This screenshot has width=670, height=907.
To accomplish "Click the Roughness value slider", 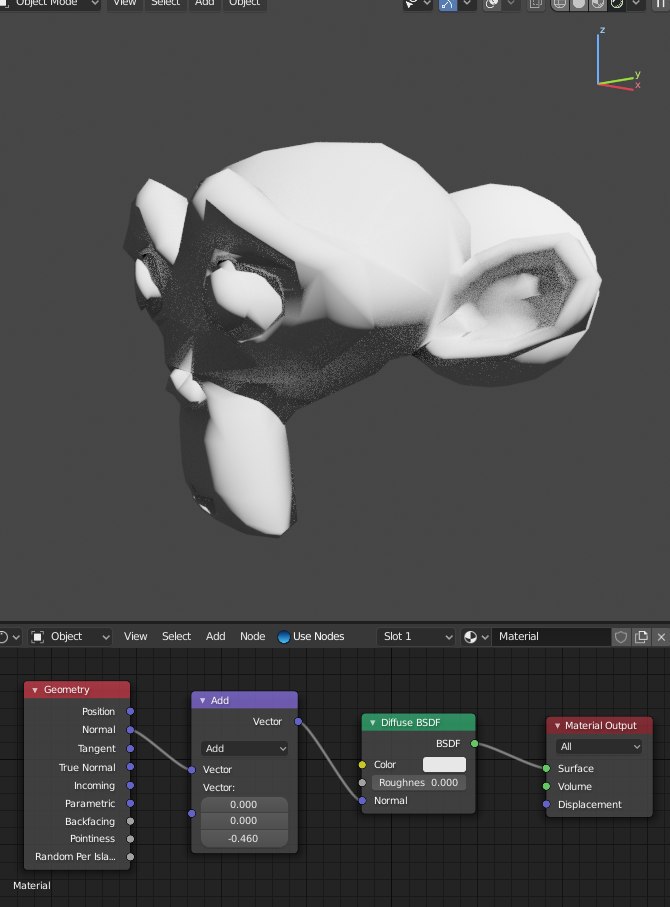I will coord(419,783).
